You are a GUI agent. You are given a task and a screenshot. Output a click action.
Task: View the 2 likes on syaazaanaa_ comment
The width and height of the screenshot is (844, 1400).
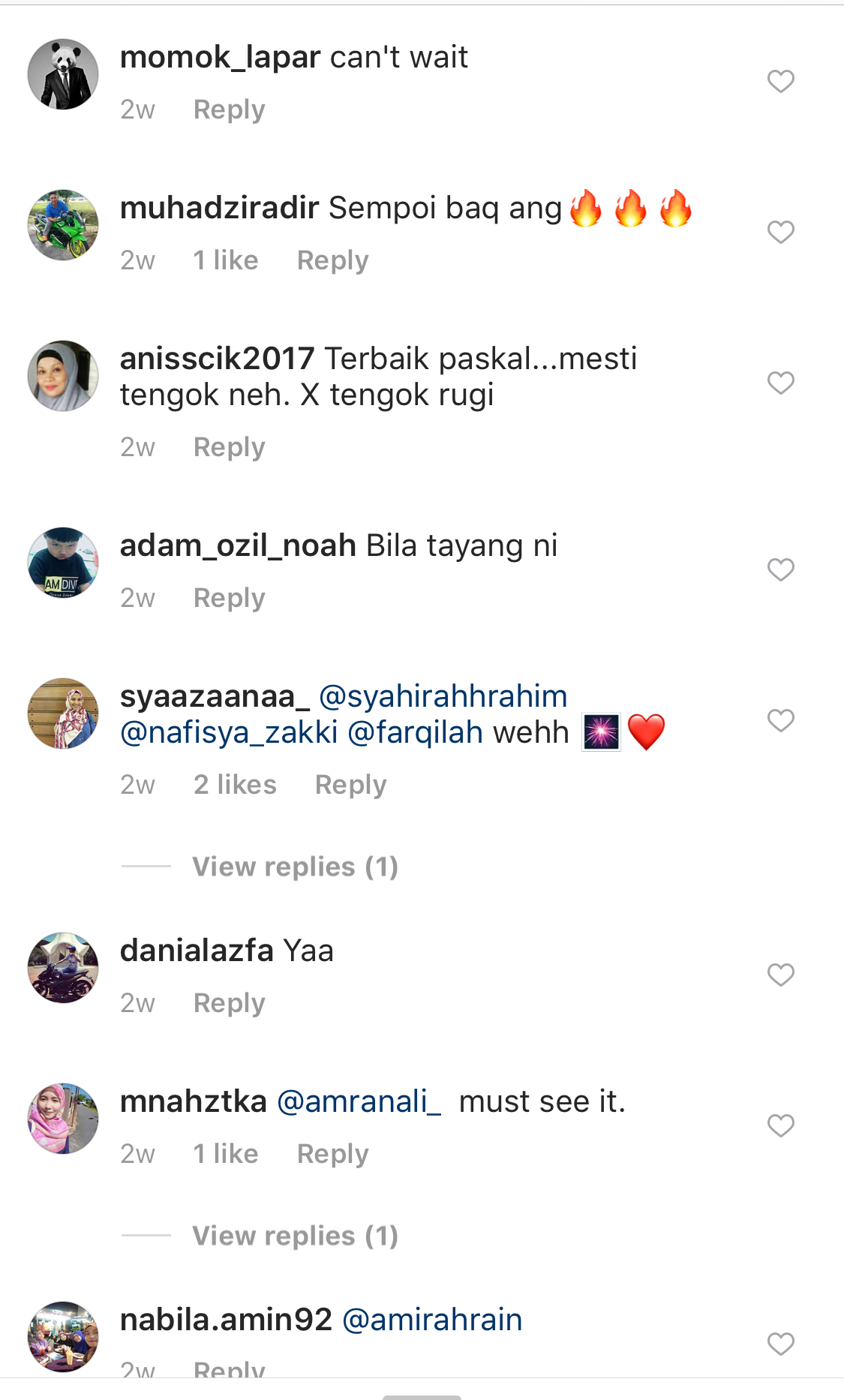(235, 785)
